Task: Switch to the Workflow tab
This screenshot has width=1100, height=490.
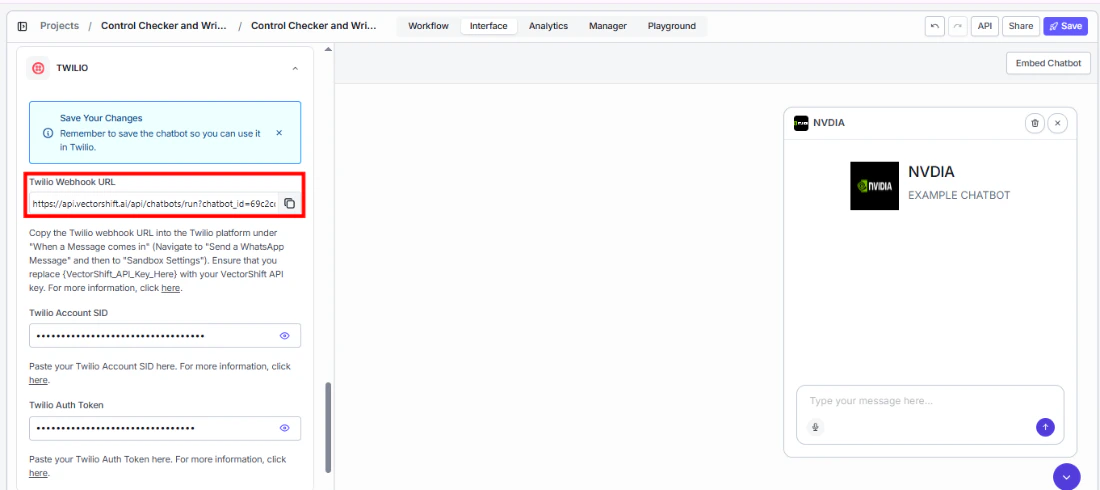Action: coord(428,26)
